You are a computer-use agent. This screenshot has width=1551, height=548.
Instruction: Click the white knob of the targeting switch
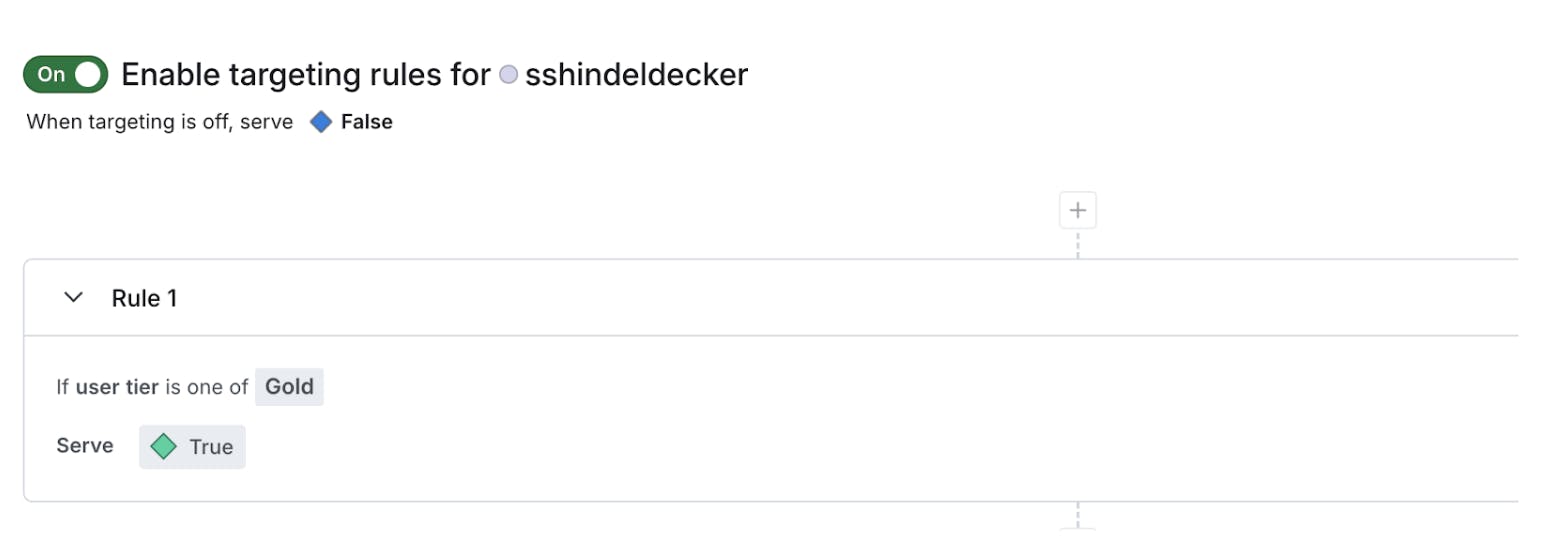tap(89, 74)
